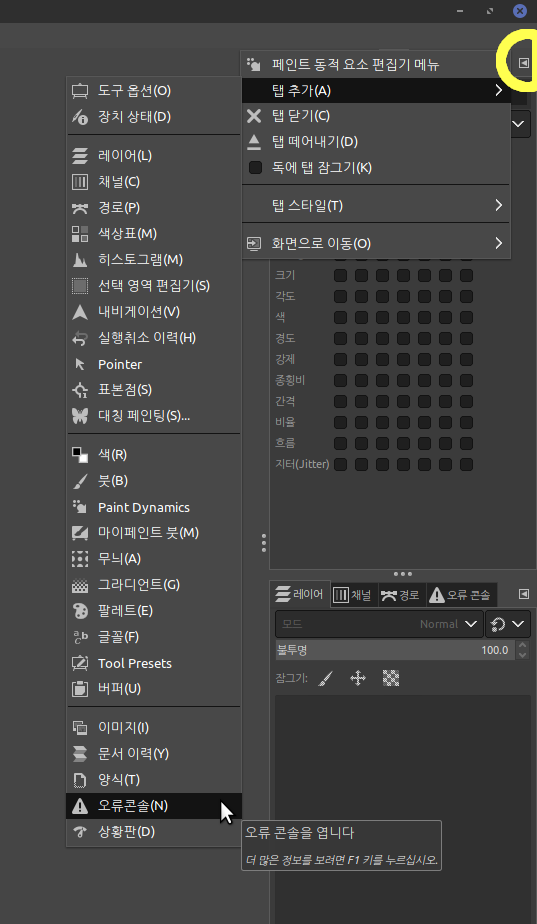Image resolution: width=537 pixels, height=924 pixels.
Task: Switch to the 오류 콘솔 tab
Action: 460,595
